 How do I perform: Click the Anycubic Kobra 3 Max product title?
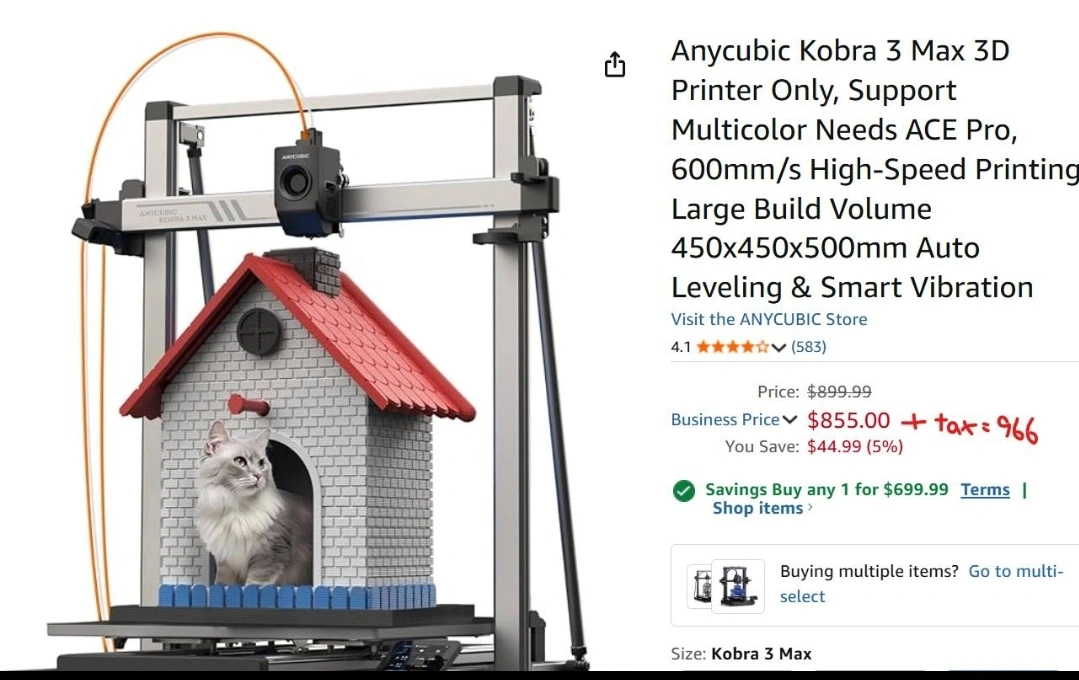click(874, 169)
